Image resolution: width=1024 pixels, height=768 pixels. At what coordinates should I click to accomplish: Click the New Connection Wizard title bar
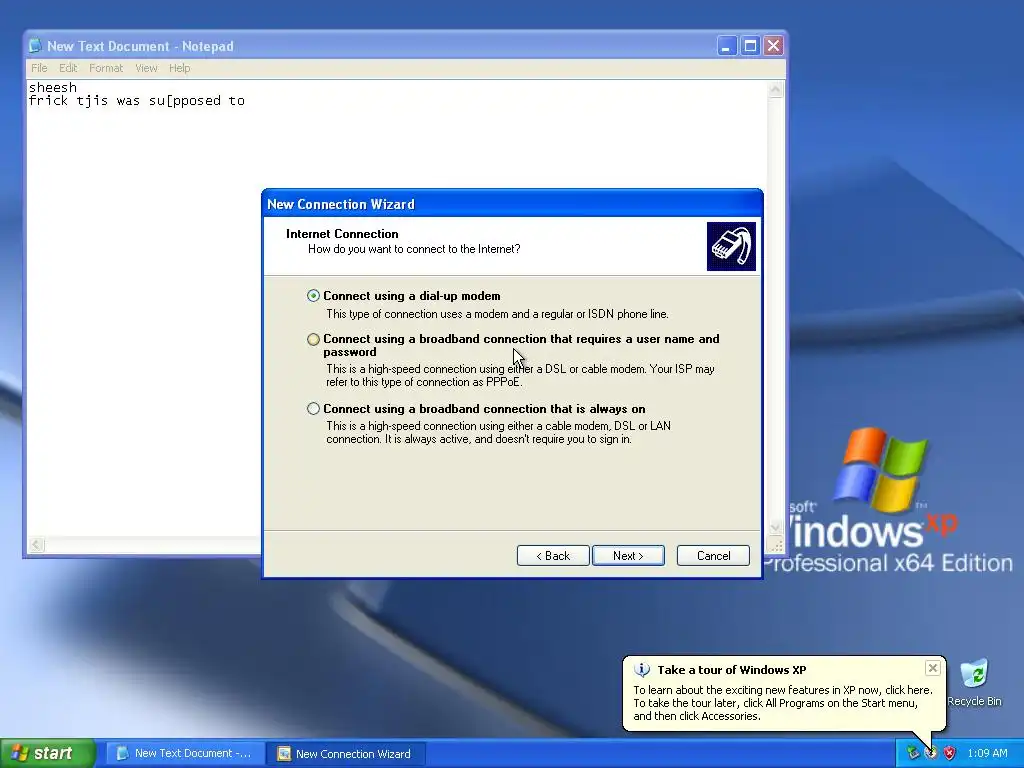click(x=512, y=204)
